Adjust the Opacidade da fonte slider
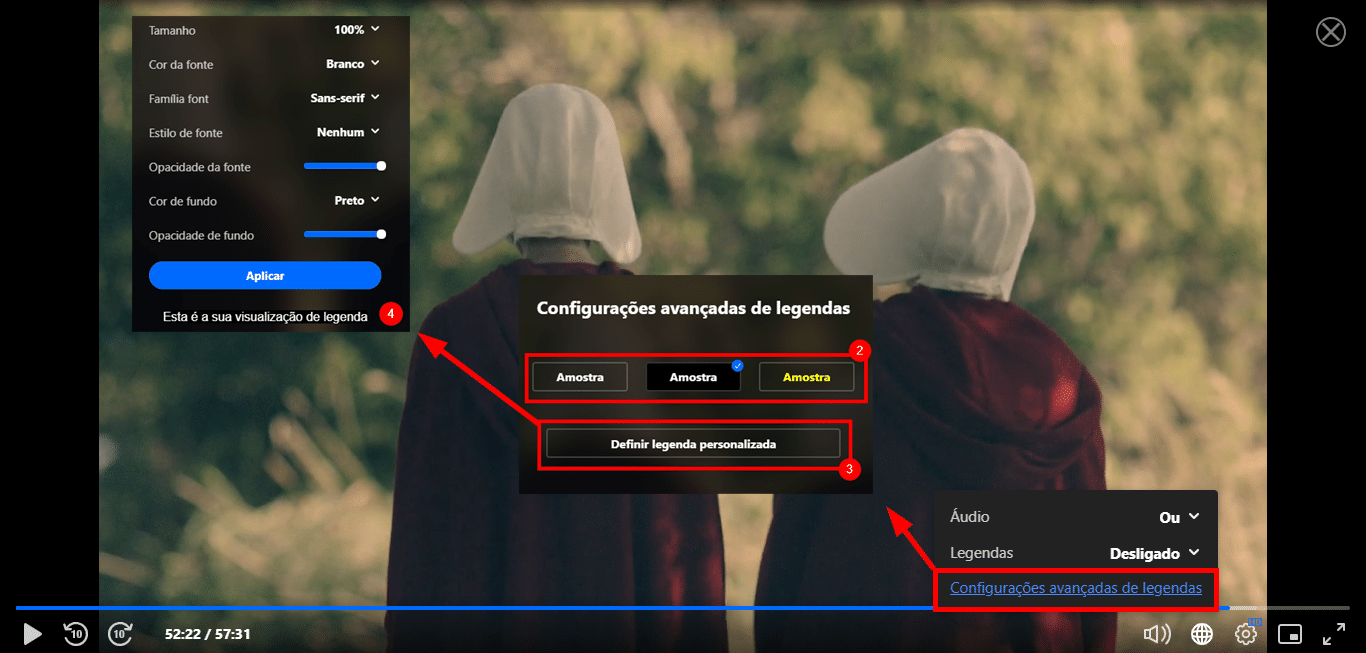Screen dimensions: 1366x653 pos(345,166)
